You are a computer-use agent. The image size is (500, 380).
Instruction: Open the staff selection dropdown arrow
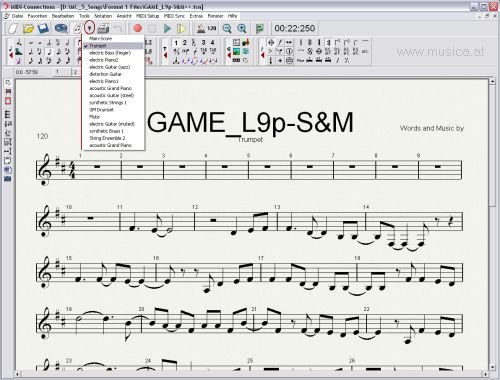pos(89,28)
